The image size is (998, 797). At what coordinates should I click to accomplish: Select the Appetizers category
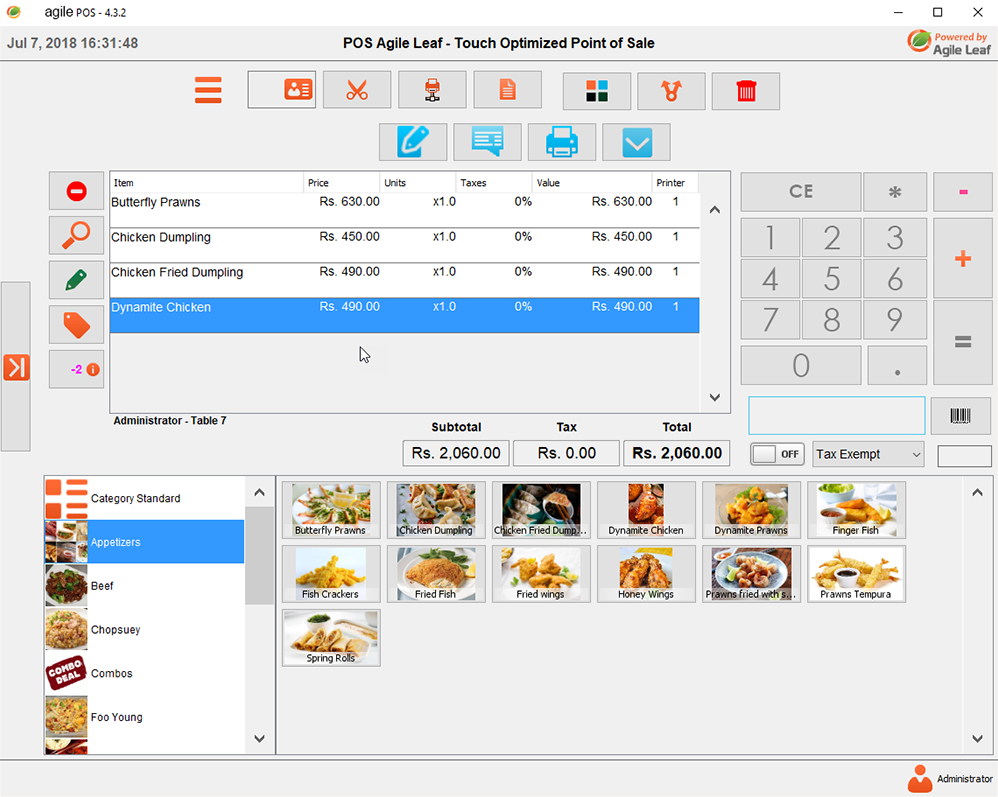click(x=144, y=542)
